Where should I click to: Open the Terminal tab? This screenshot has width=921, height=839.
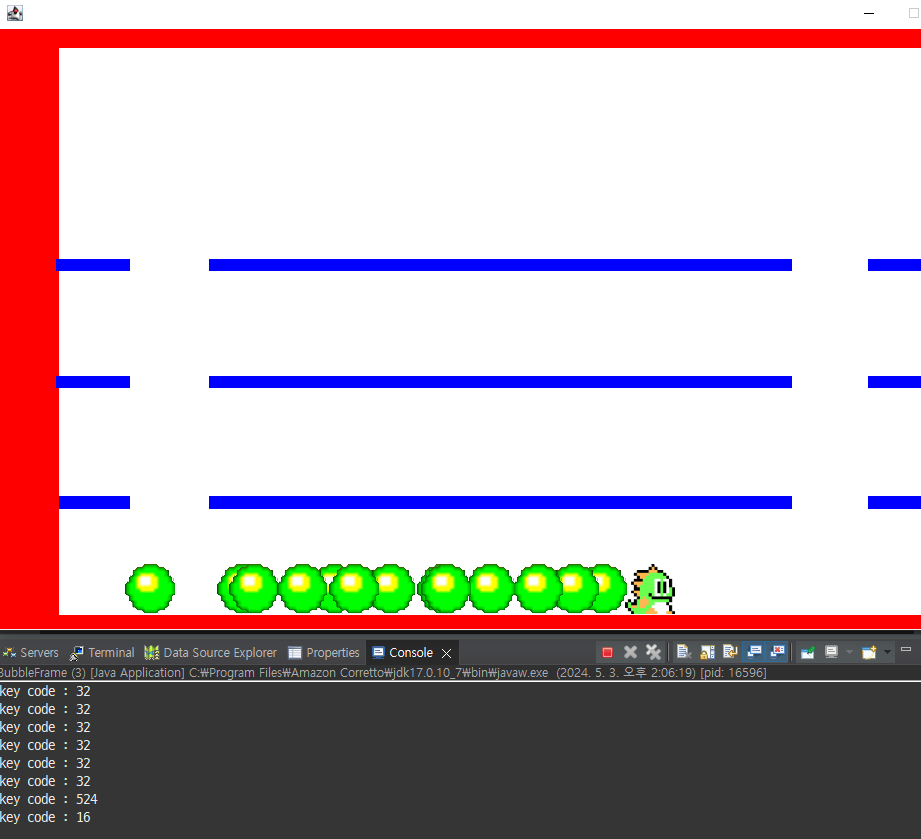coord(102,653)
